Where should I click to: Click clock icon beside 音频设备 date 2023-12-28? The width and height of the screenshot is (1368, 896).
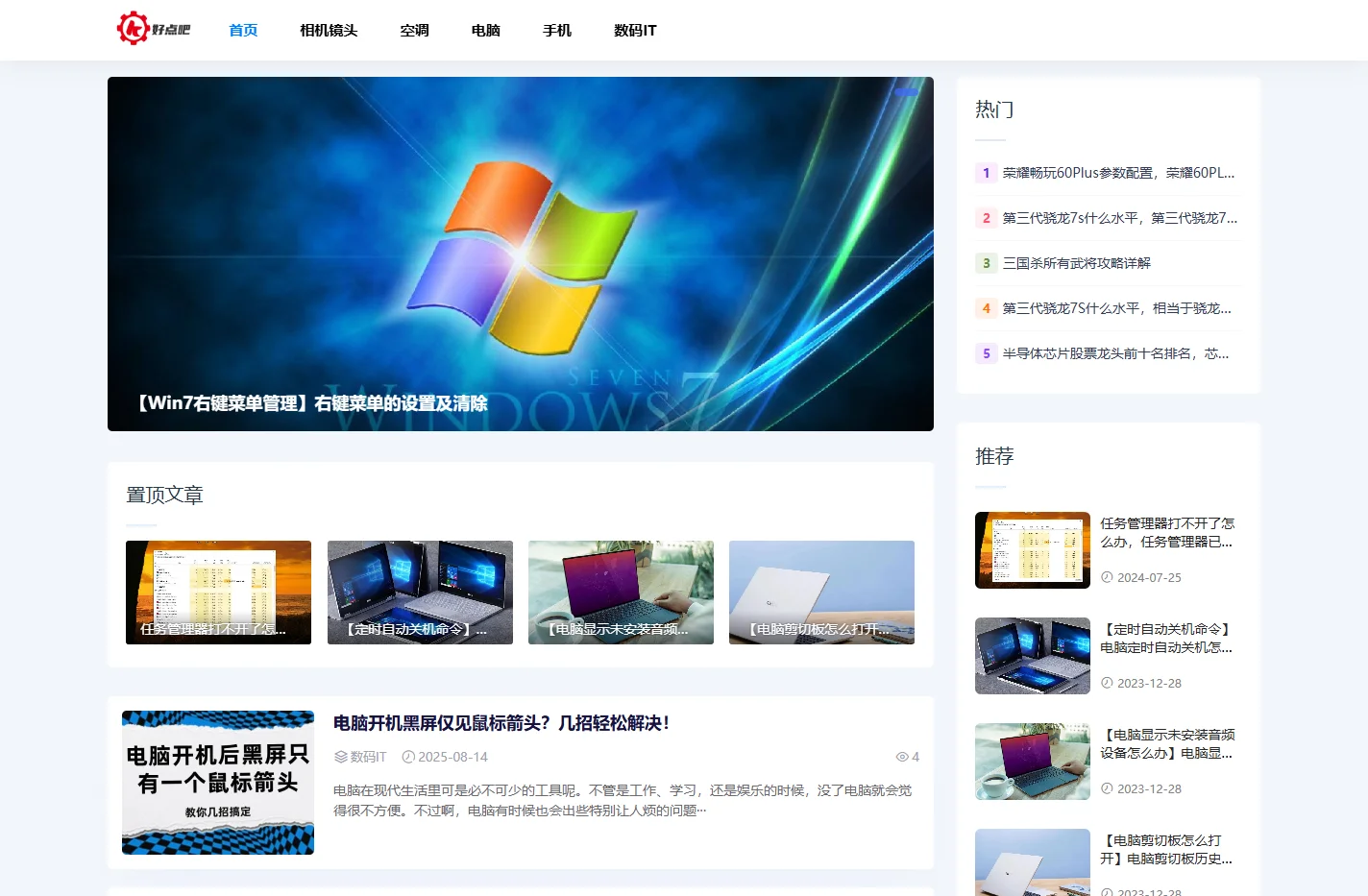coord(1107,788)
